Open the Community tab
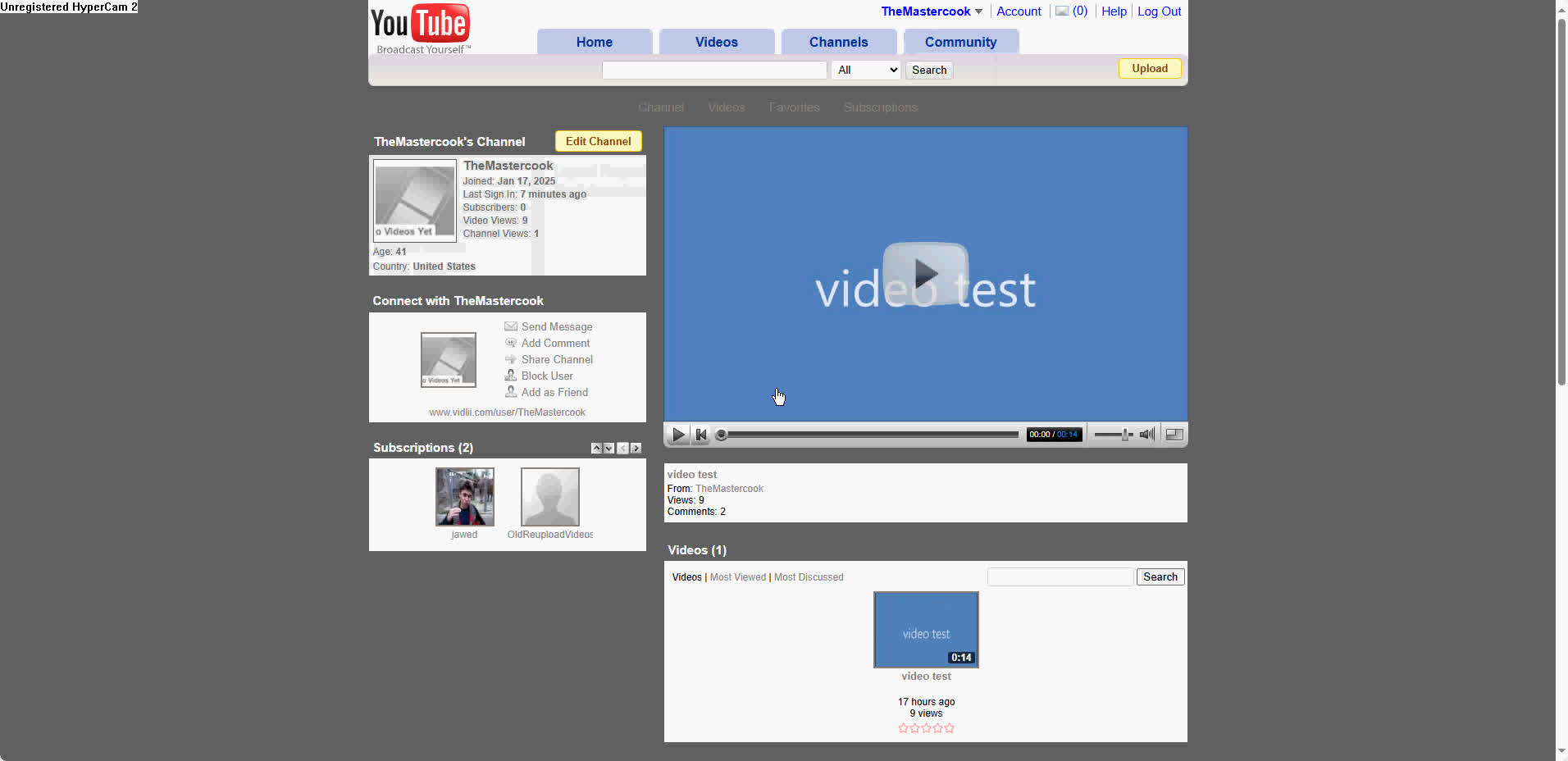 (961, 42)
